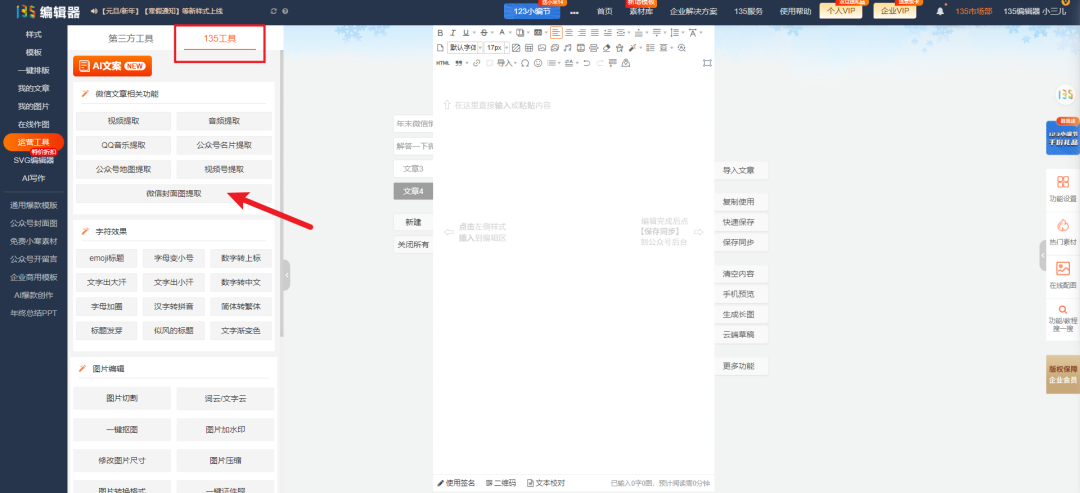Open 热门素材 flame icon in right sidebar
This screenshot has width=1080, height=493.
(x=1063, y=232)
